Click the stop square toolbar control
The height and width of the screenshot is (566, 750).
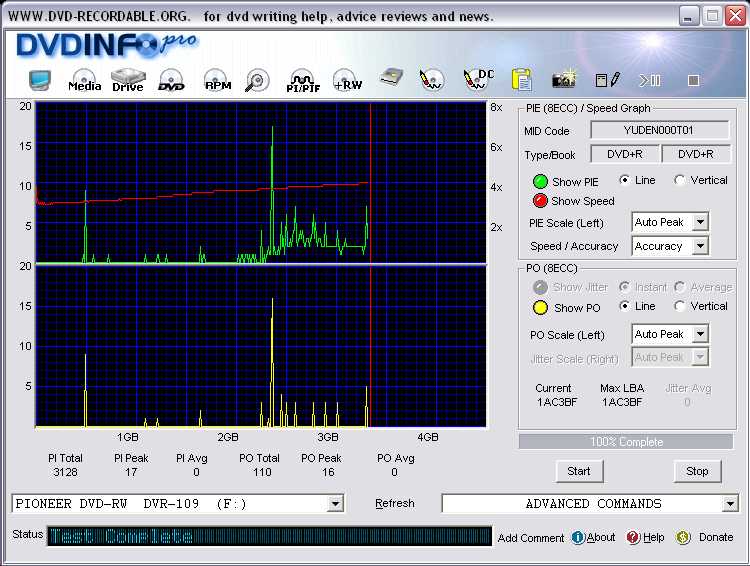(x=694, y=80)
